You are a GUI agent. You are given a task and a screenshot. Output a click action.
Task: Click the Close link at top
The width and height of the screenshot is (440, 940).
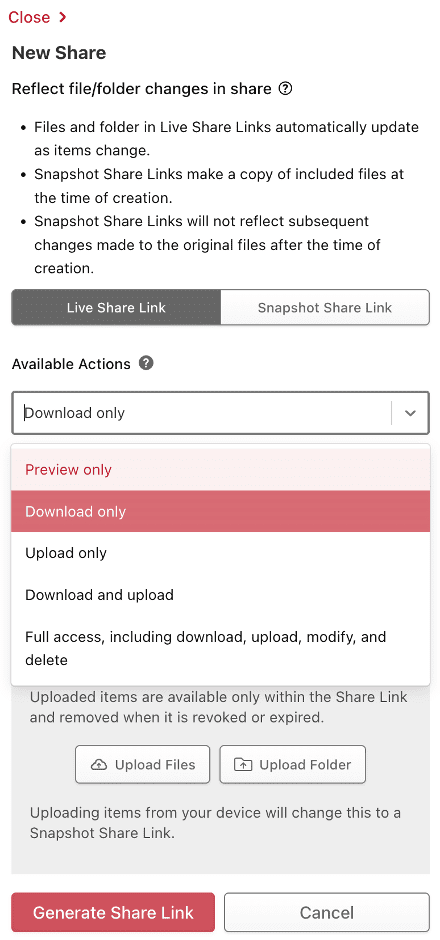click(29, 17)
